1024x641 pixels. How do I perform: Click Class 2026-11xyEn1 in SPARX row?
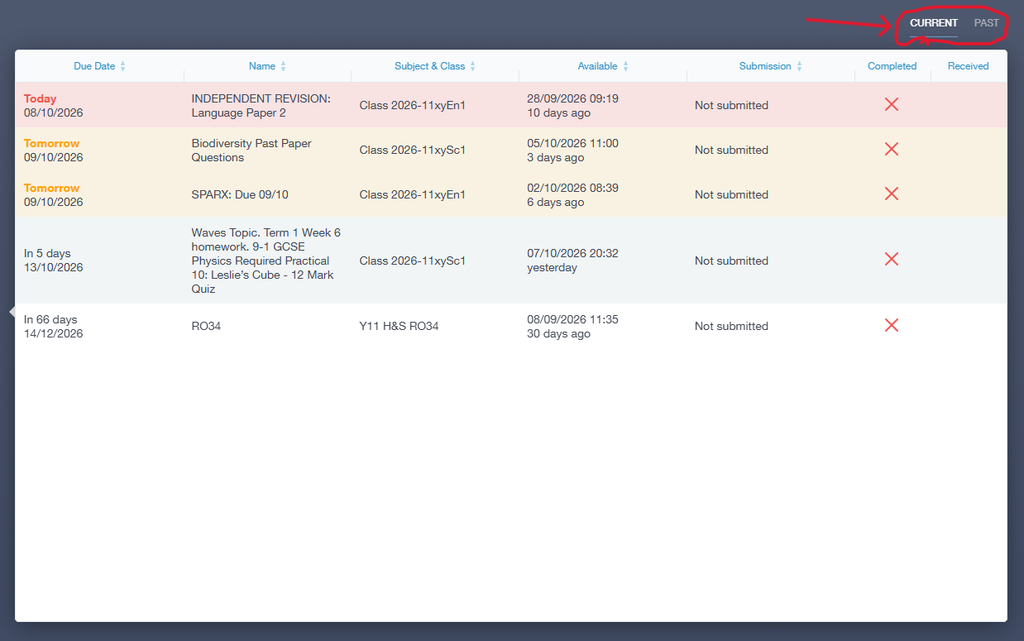point(412,195)
